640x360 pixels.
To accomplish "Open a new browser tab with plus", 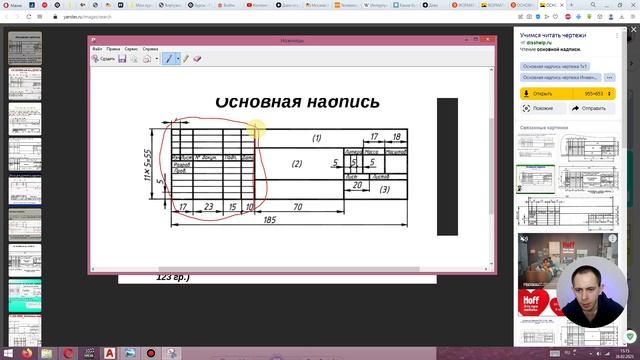I will pyautogui.click(x=571, y=5).
